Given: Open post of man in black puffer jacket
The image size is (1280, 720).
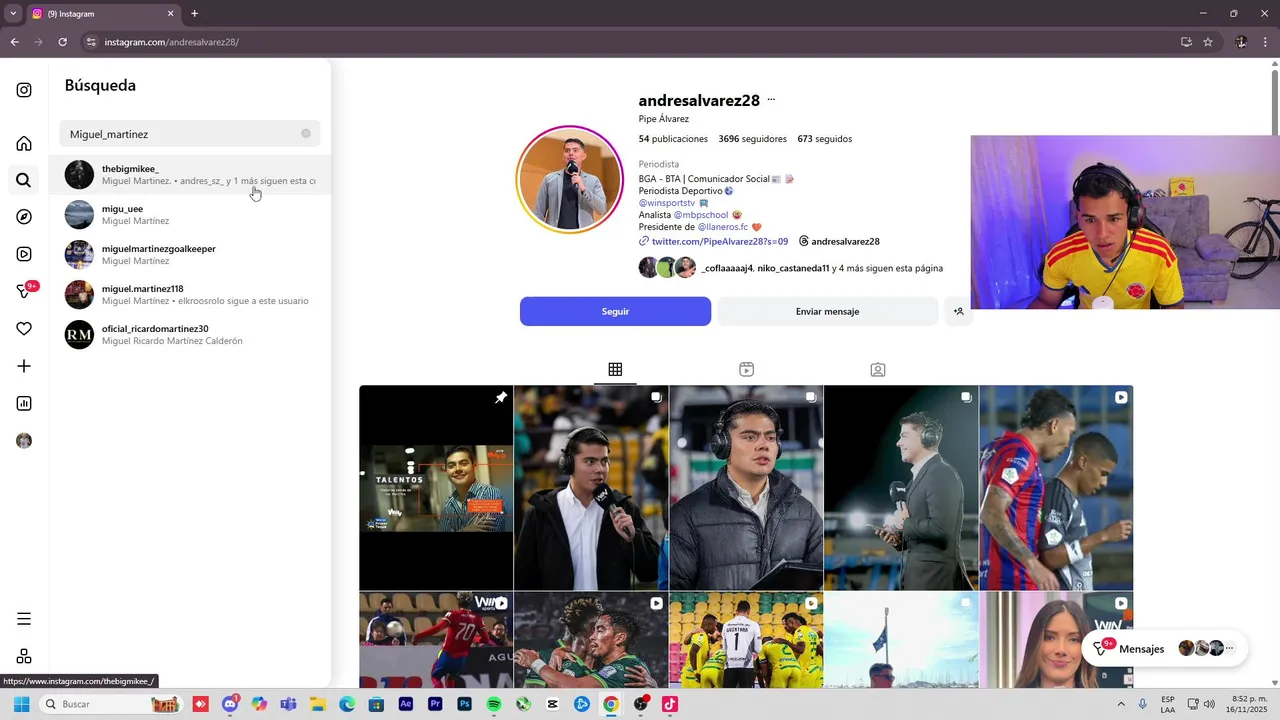Looking at the screenshot, I should [x=746, y=488].
